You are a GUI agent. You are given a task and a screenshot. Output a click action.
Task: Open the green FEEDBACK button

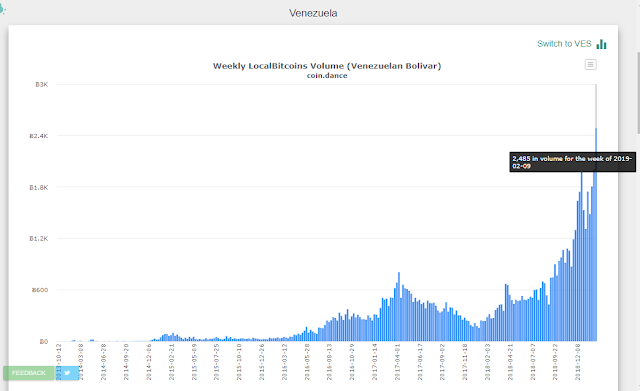tap(29, 373)
